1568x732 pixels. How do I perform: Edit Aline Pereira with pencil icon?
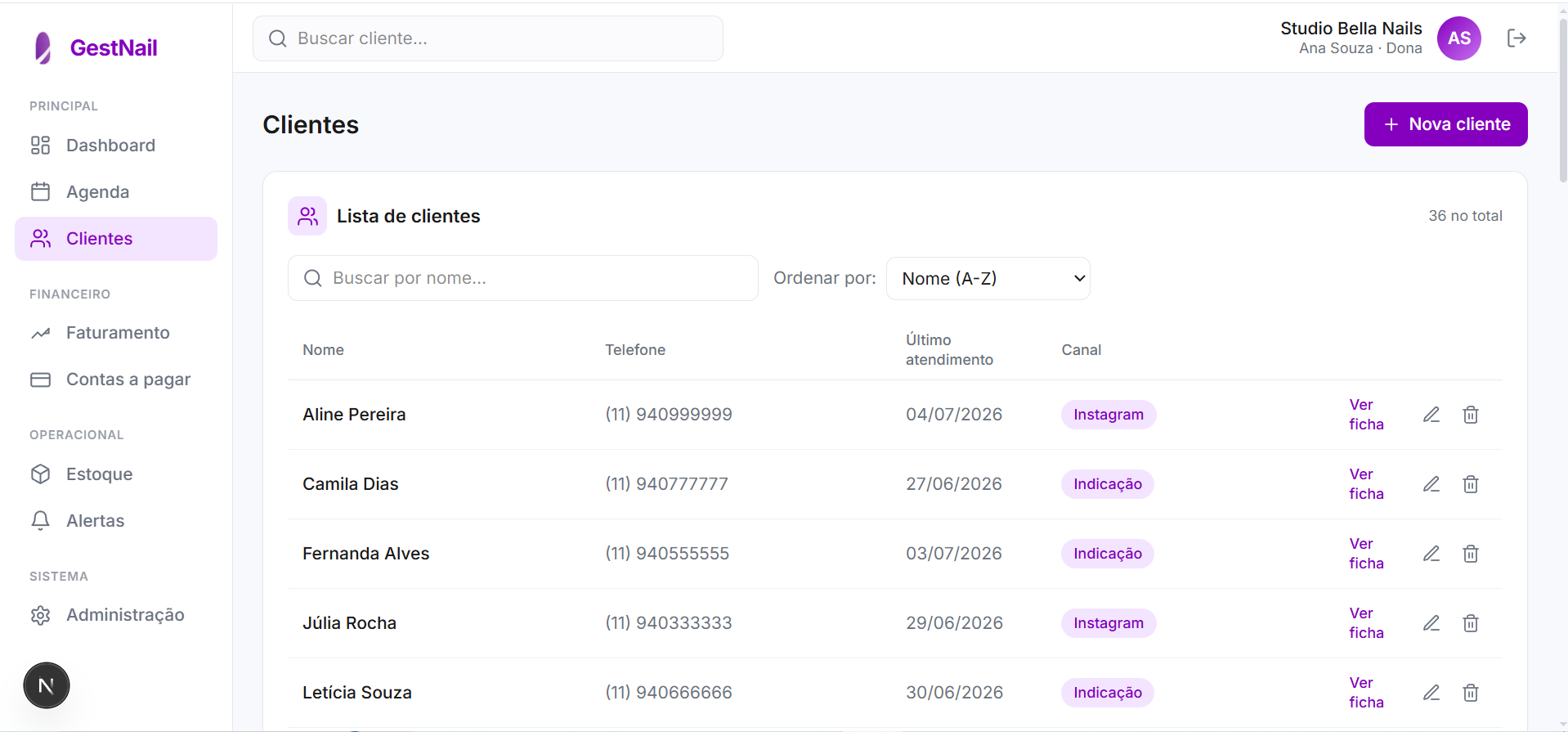[x=1431, y=415]
